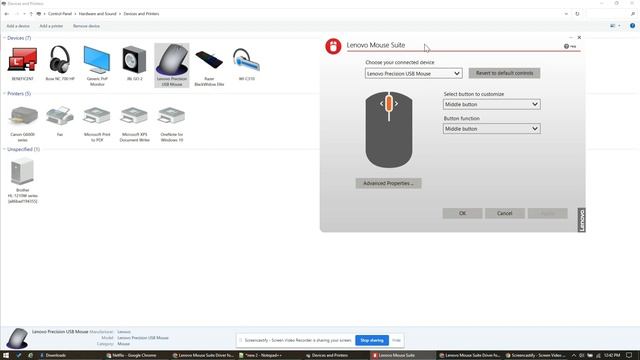Viewport: 640px width, 360px height.
Task: Collapse the Devices (7) group
Action: (x=4, y=38)
